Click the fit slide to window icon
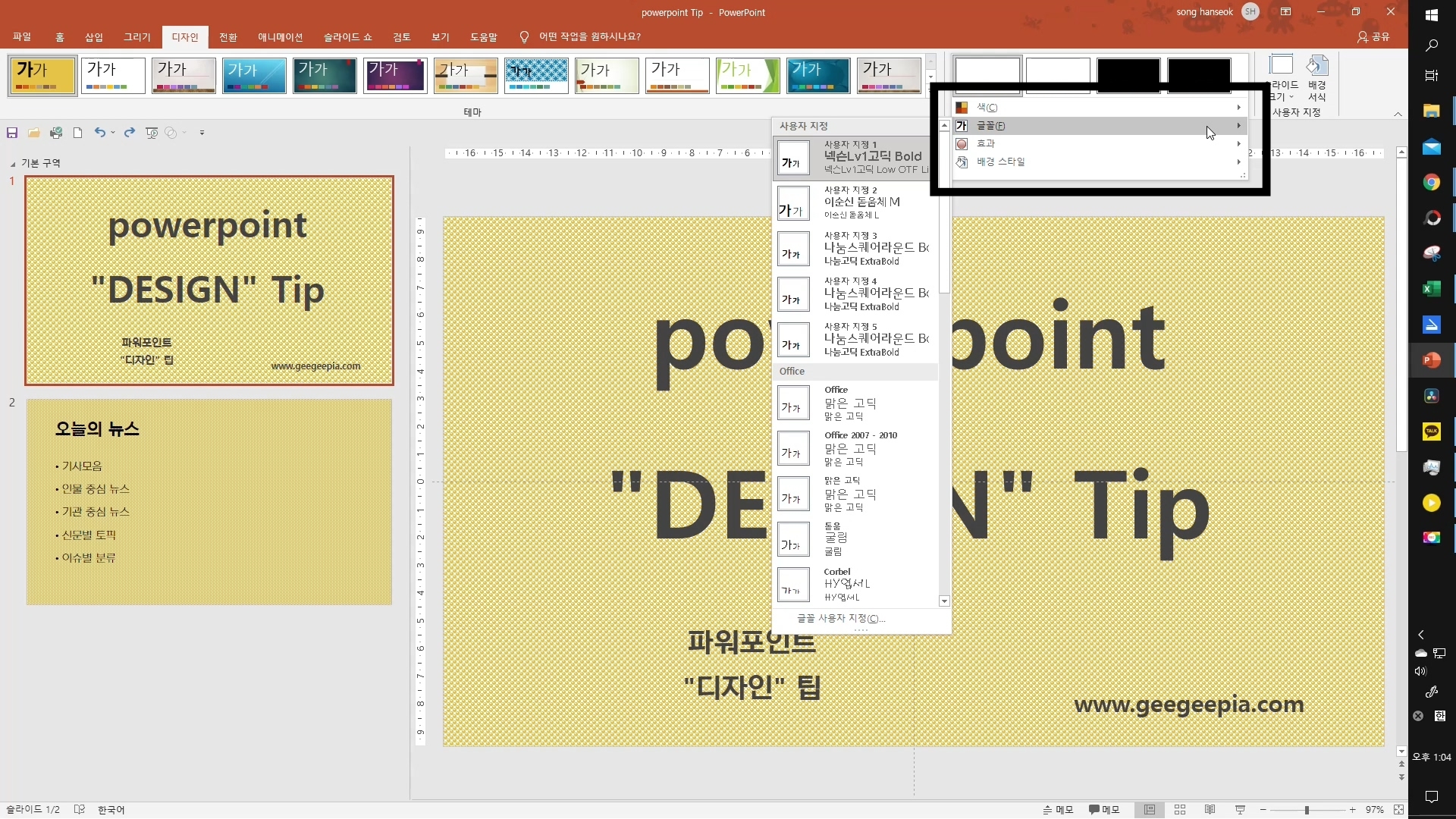The width and height of the screenshot is (1456, 819). point(1398,810)
